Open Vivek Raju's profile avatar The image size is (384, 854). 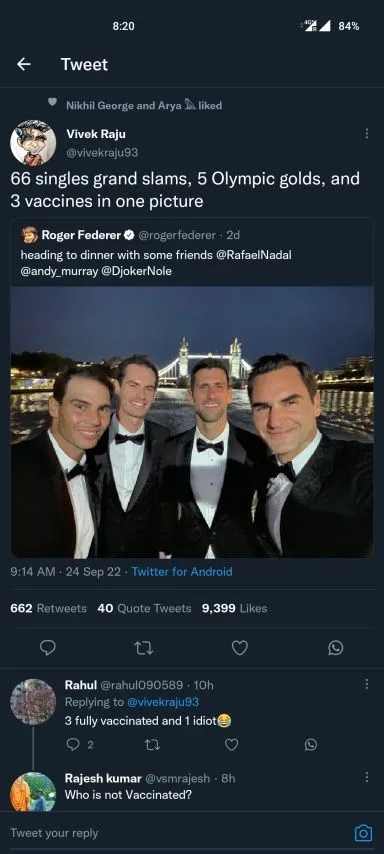[x=33, y=143]
